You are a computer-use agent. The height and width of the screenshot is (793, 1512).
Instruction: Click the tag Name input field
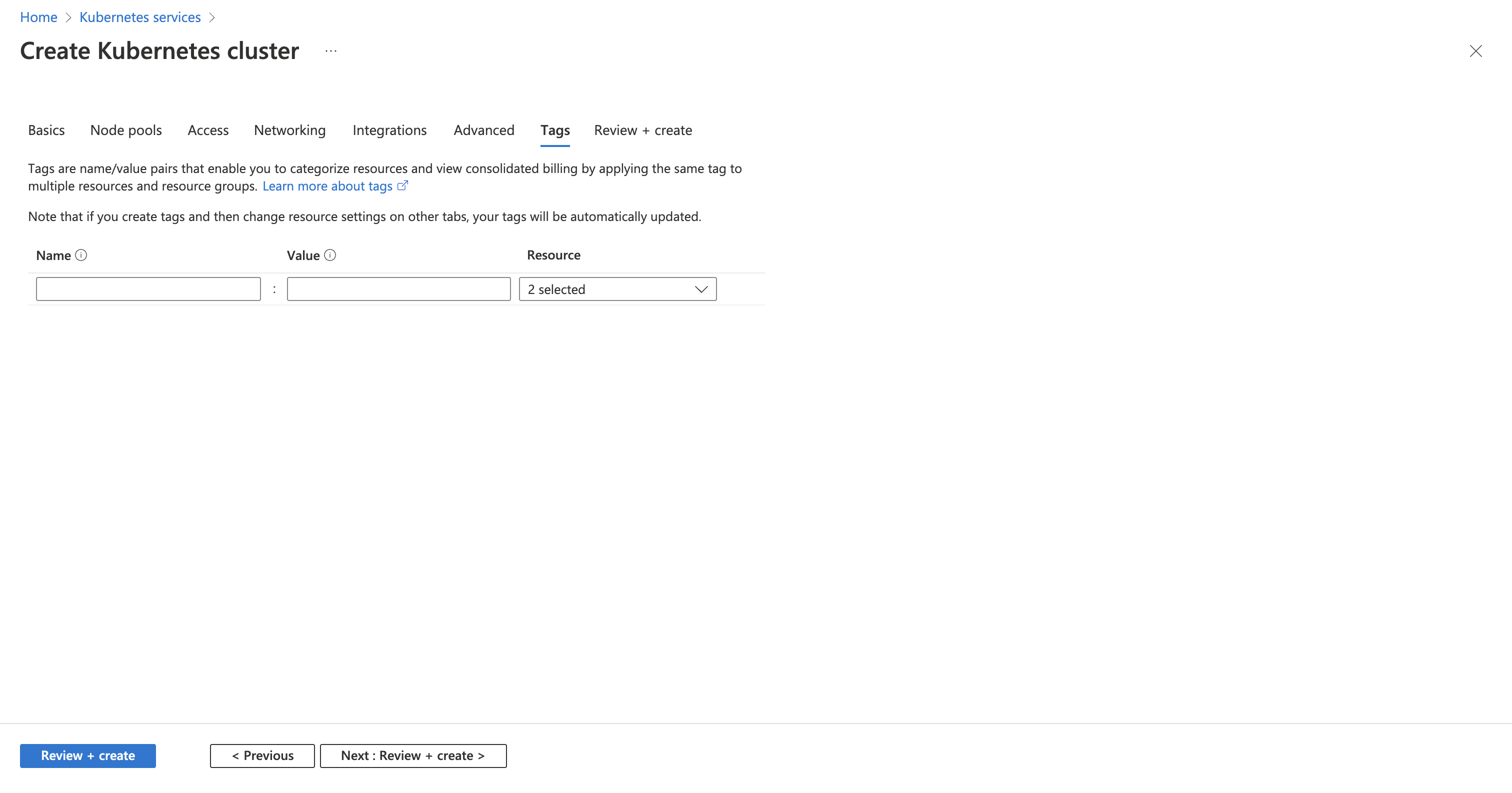pos(148,289)
